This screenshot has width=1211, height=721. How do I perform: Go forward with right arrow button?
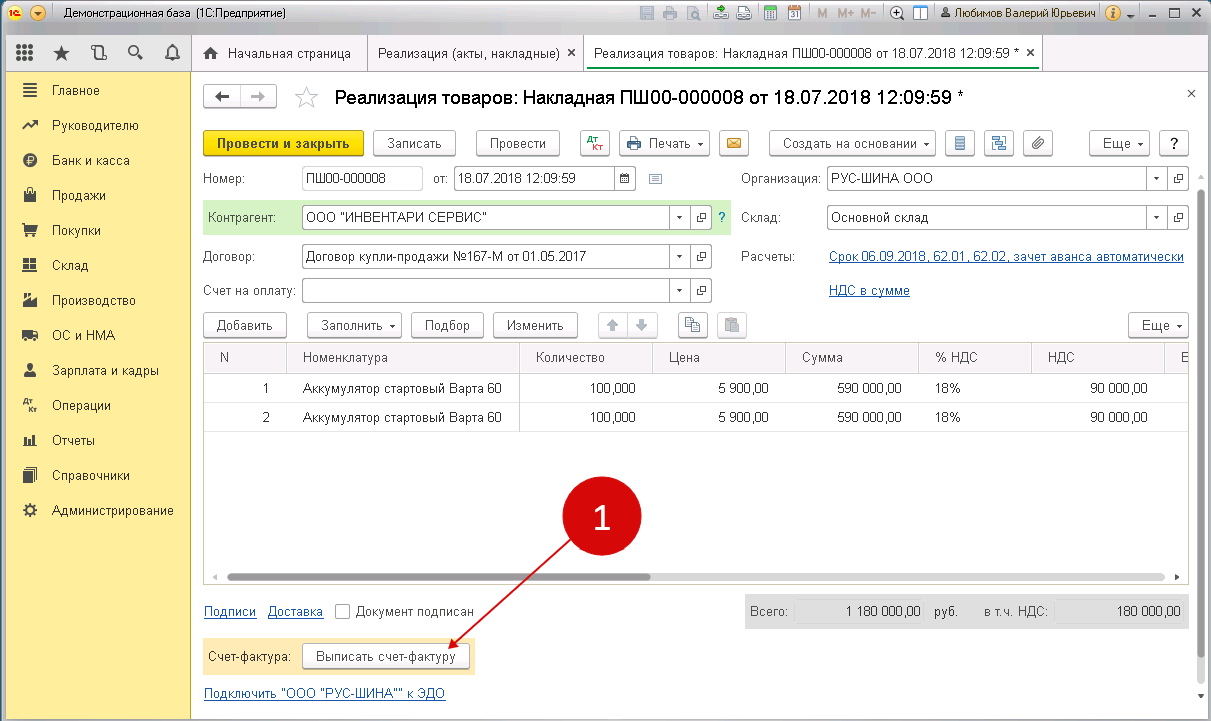click(x=258, y=96)
